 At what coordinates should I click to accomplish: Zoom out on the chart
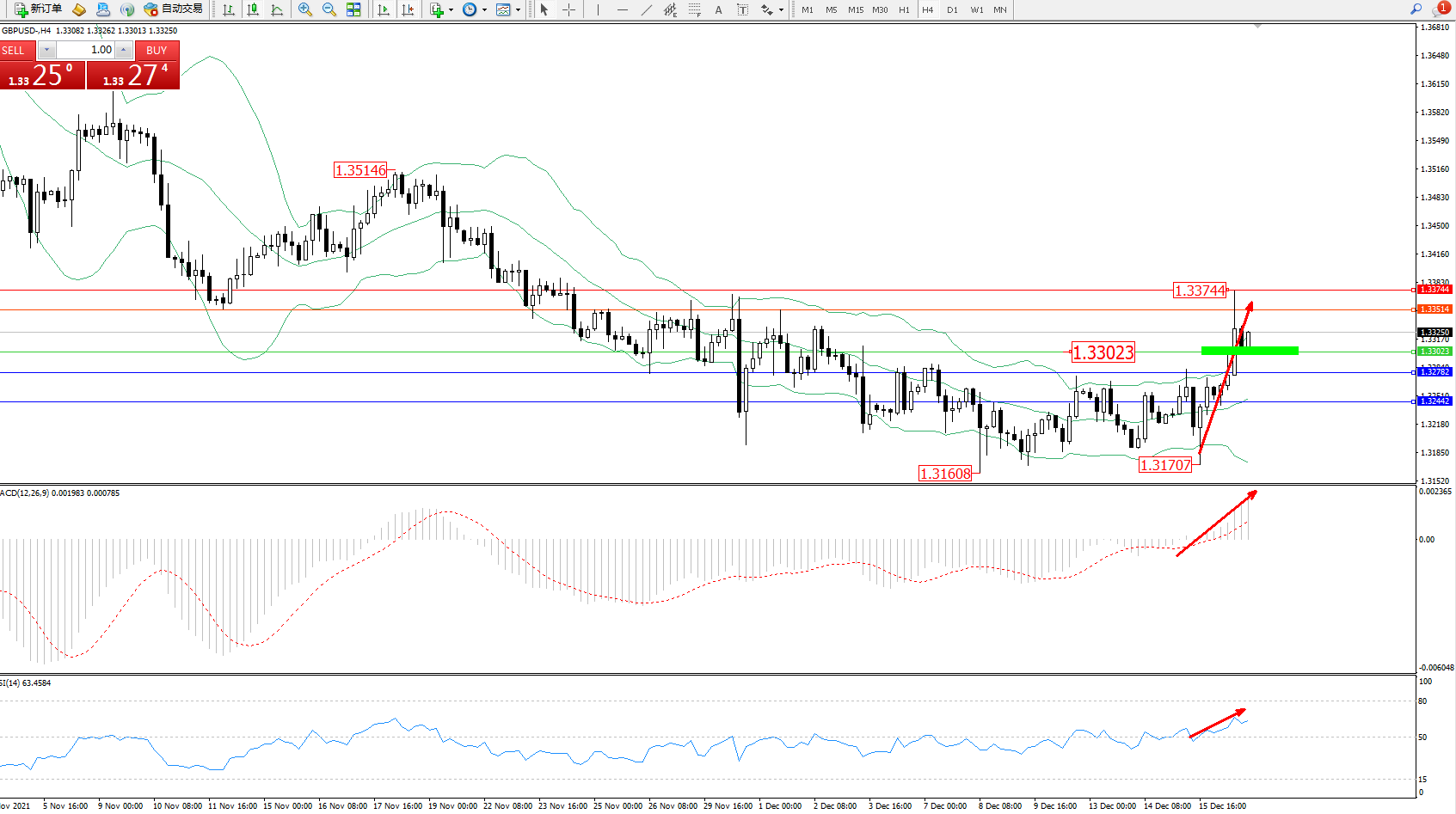(329, 9)
